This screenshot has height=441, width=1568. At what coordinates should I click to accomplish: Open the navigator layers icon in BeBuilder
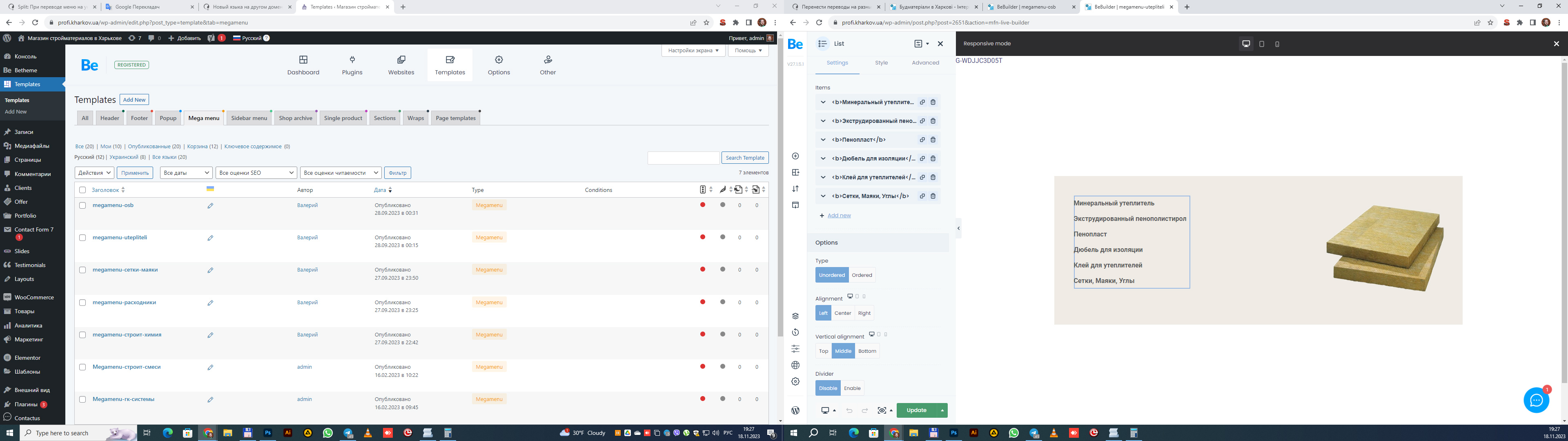tap(795, 316)
